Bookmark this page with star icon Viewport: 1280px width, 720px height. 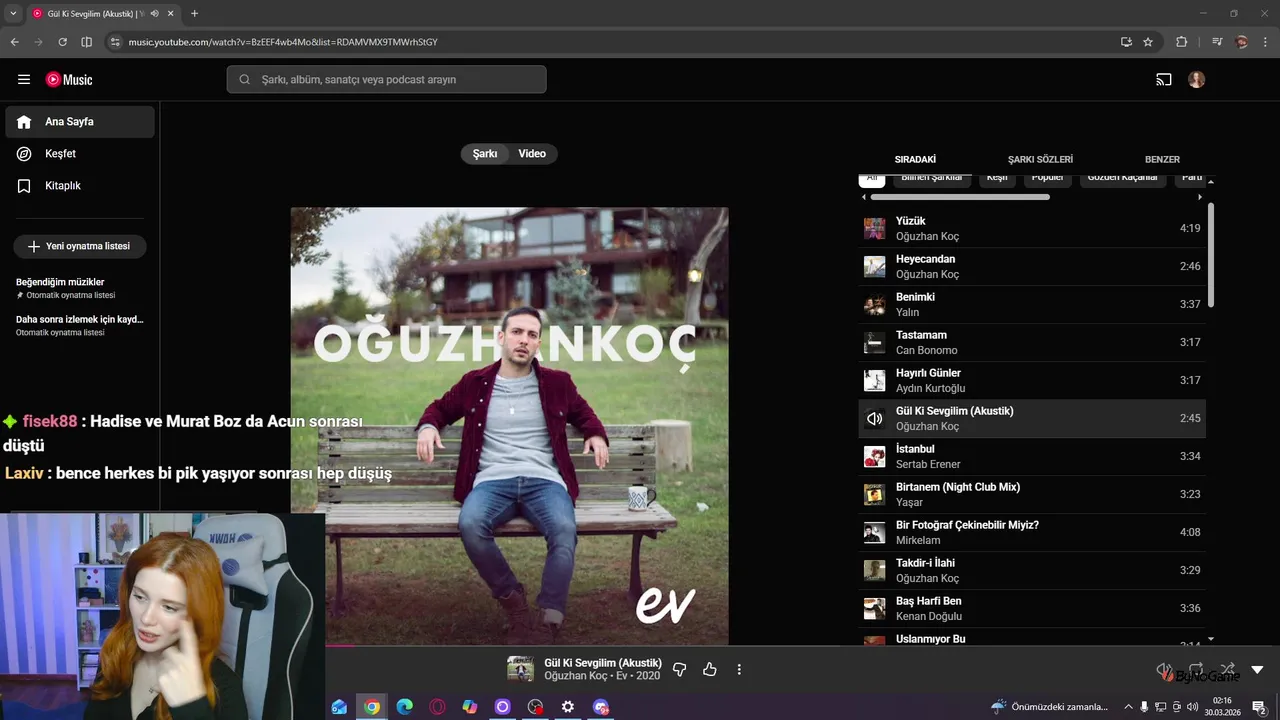pyautogui.click(x=1148, y=42)
